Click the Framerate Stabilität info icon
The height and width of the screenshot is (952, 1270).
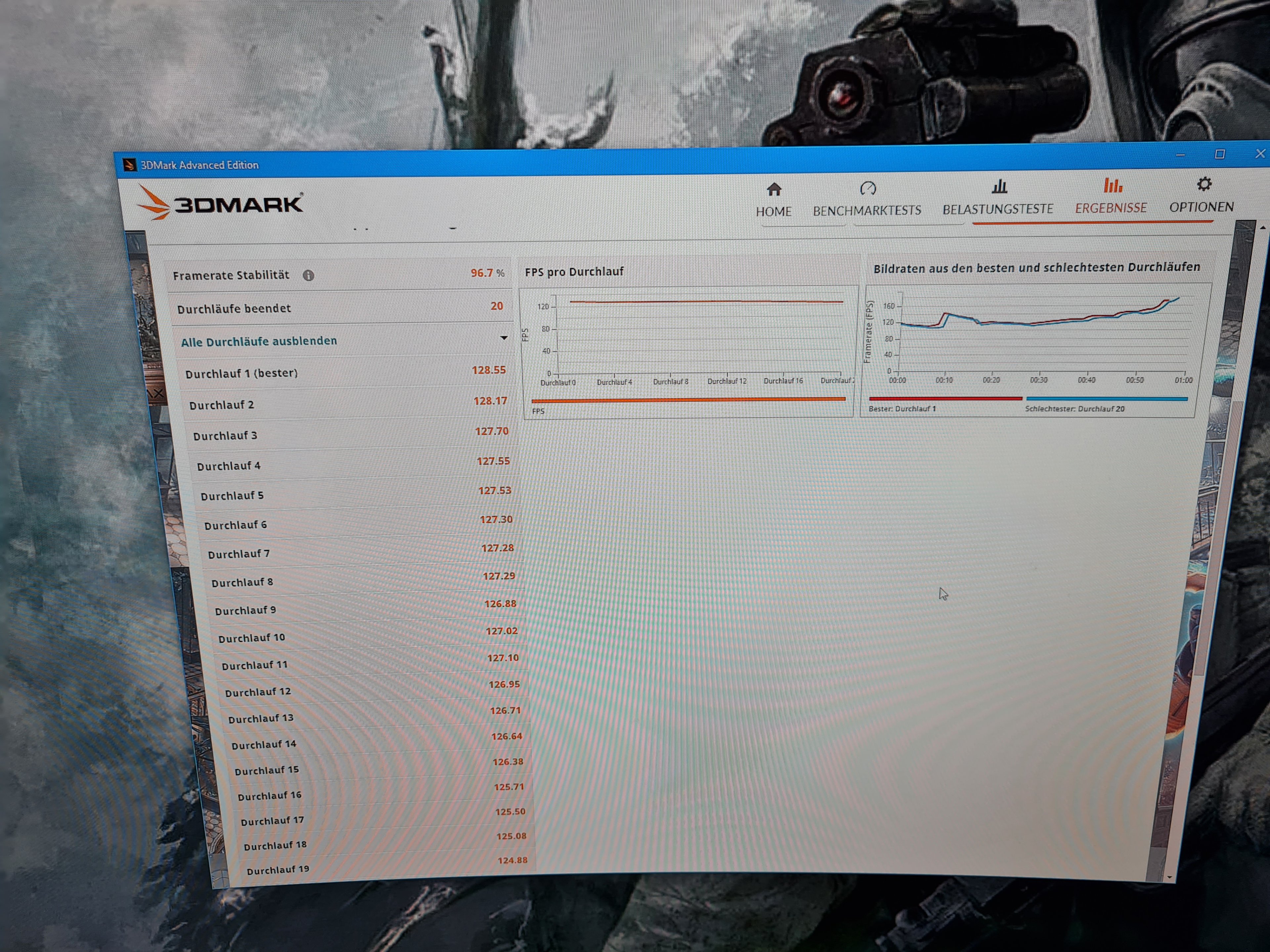tap(308, 275)
